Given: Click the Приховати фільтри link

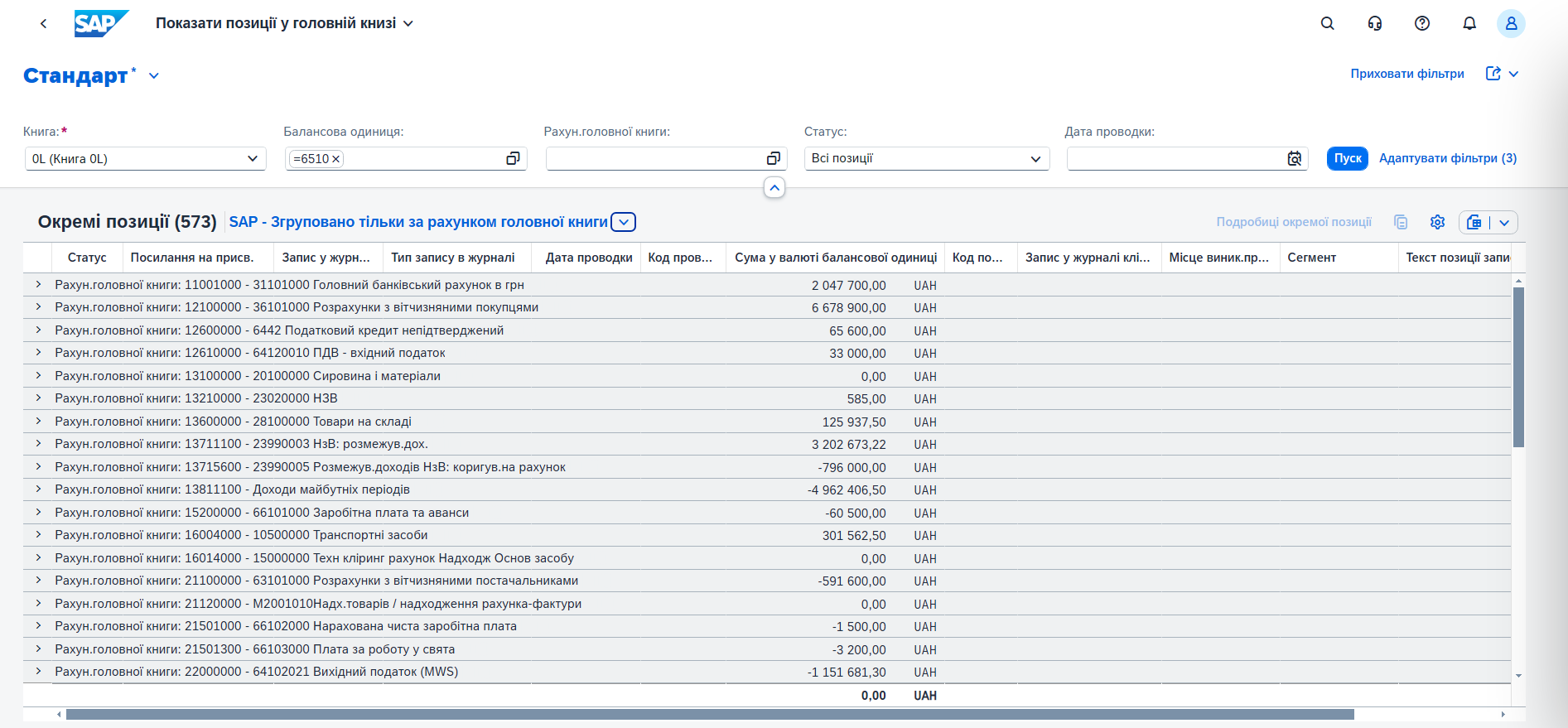Looking at the screenshot, I should (x=1406, y=74).
